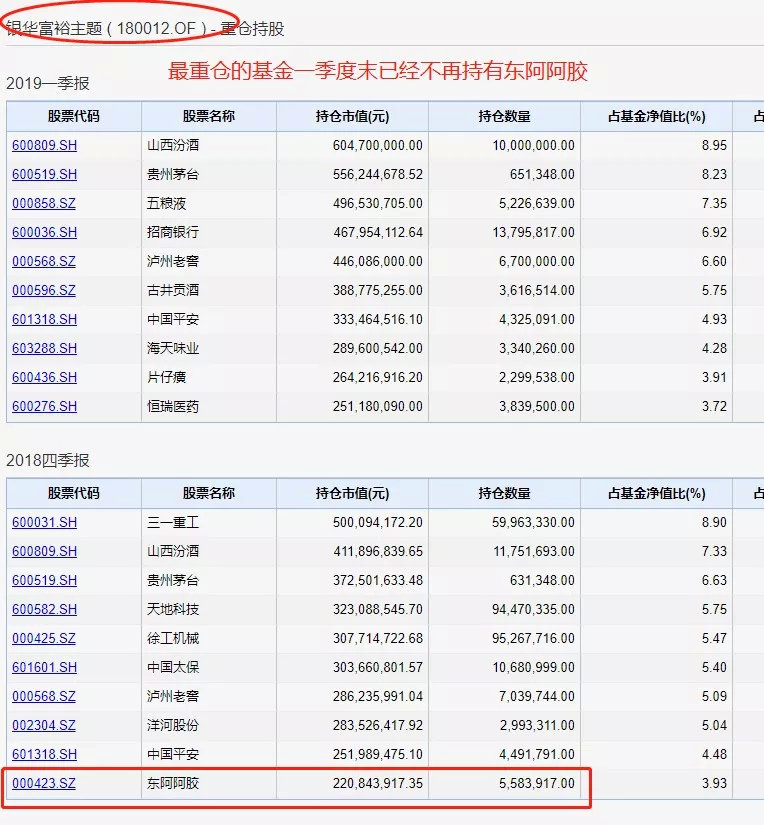The height and width of the screenshot is (825, 764).
Task: Open link 601318.SH in 2019一季报 table
Action: pos(44,319)
